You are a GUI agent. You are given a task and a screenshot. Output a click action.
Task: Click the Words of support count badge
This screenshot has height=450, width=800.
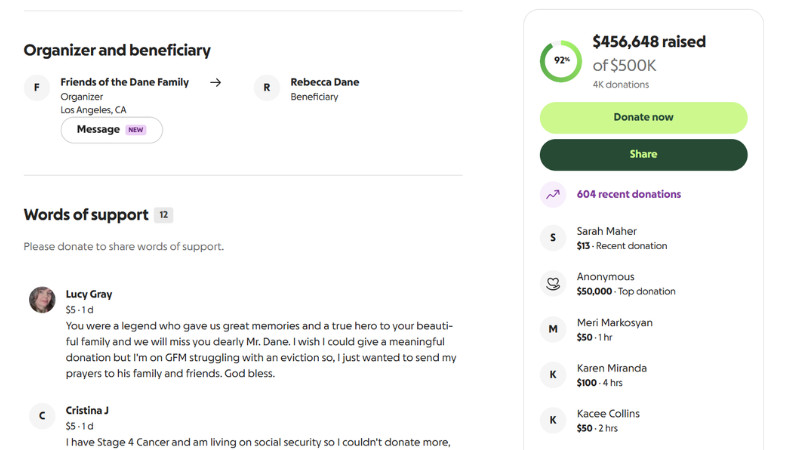[164, 215]
